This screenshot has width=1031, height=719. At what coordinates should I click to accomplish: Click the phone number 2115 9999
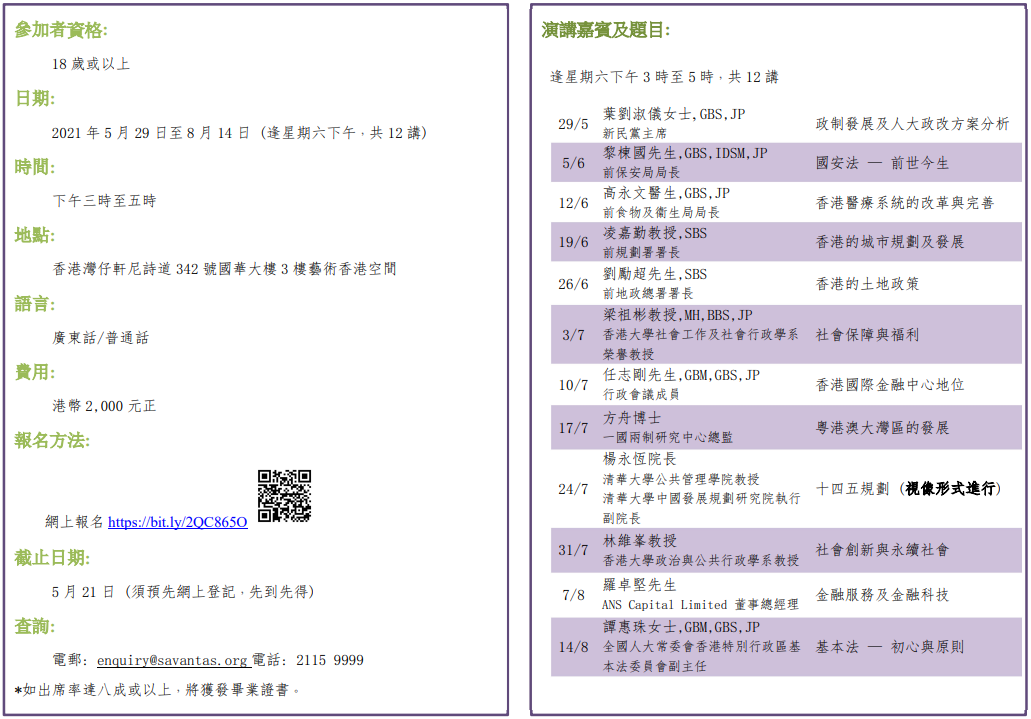click(328, 661)
